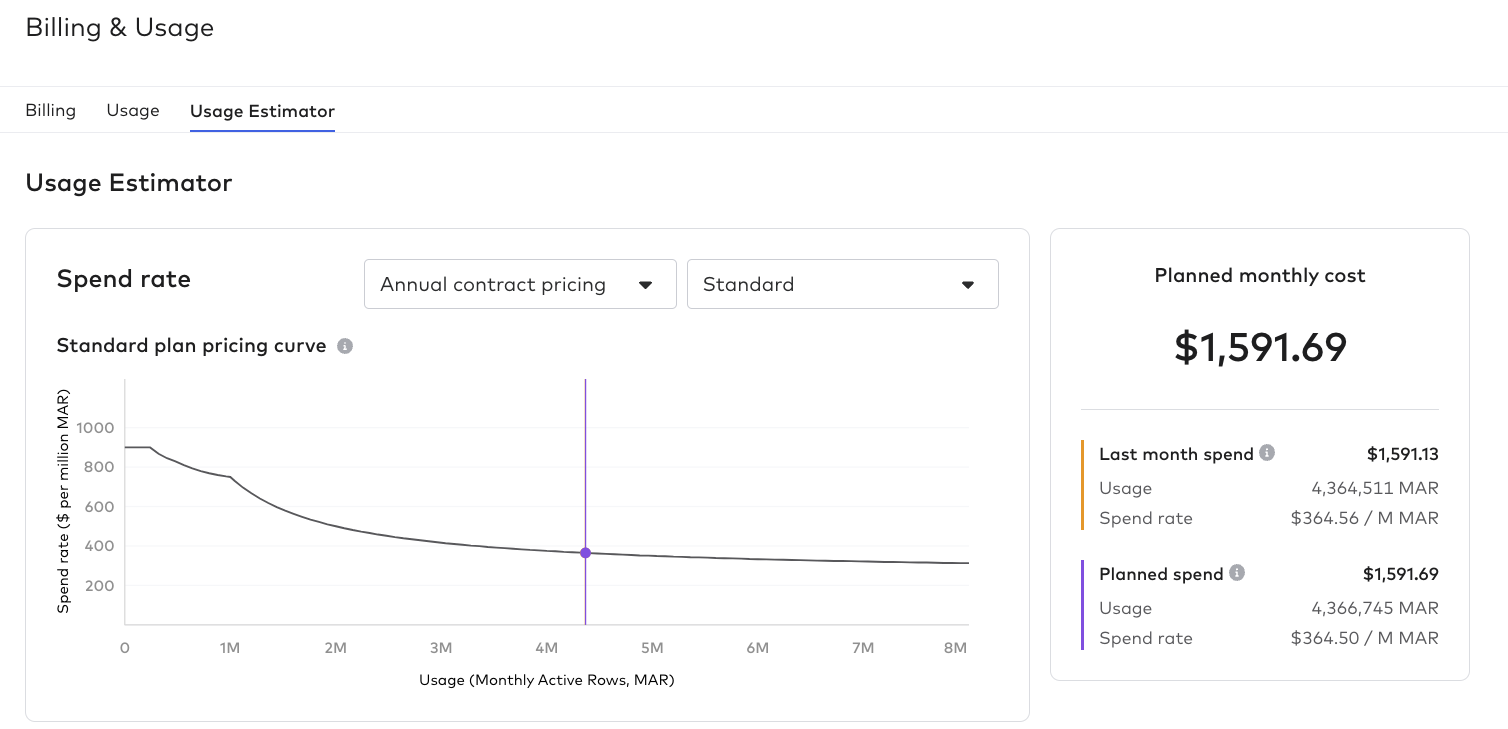Click info icon next to Planned spend
Image resolution: width=1508 pixels, height=729 pixels.
point(1237,573)
